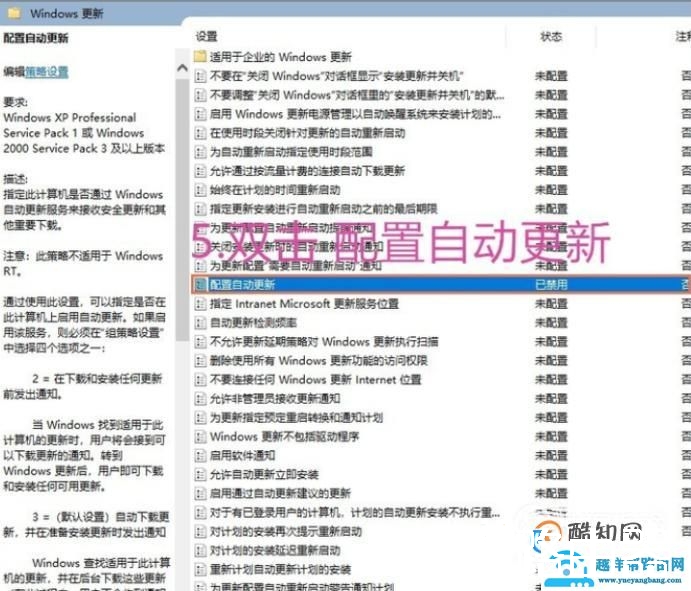Viewport: 691px width, 591px height.
Task: Click policy icon beside 对计划的安装再次提示重新启动
Action: click(x=200, y=532)
